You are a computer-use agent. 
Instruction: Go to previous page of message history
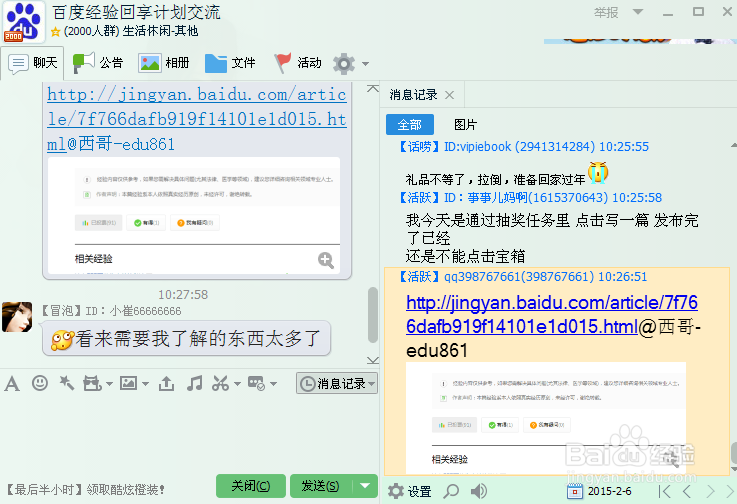(x=687, y=492)
